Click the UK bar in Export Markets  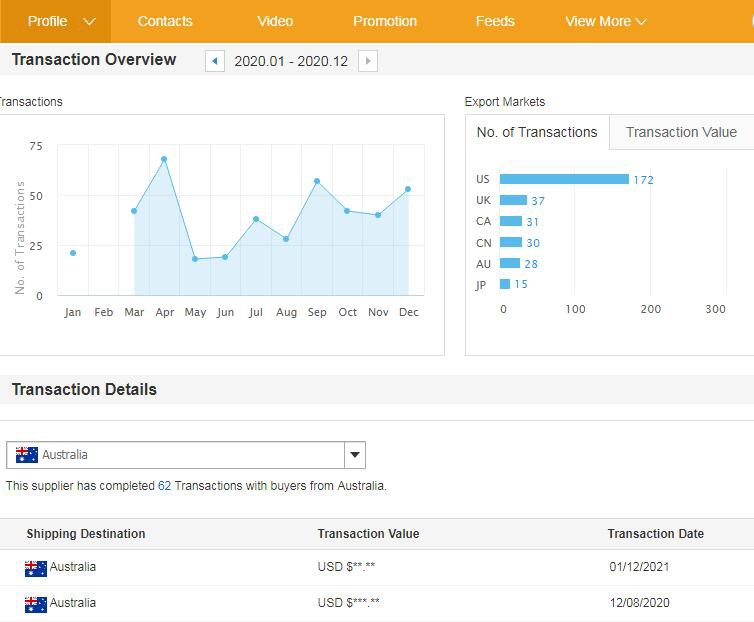tap(513, 200)
